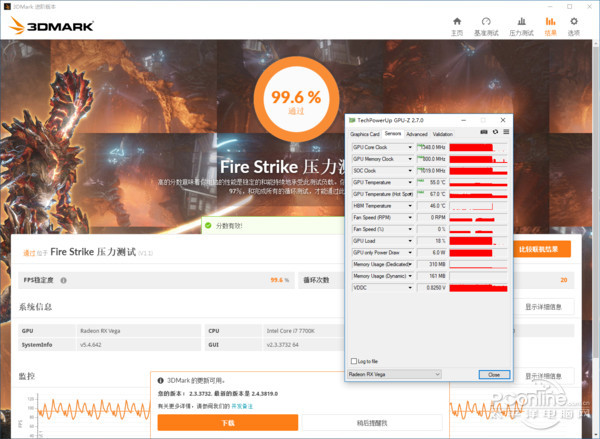
Task: Open the Benchmarks (基准测试) gauge icon
Action: coord(486,21)
